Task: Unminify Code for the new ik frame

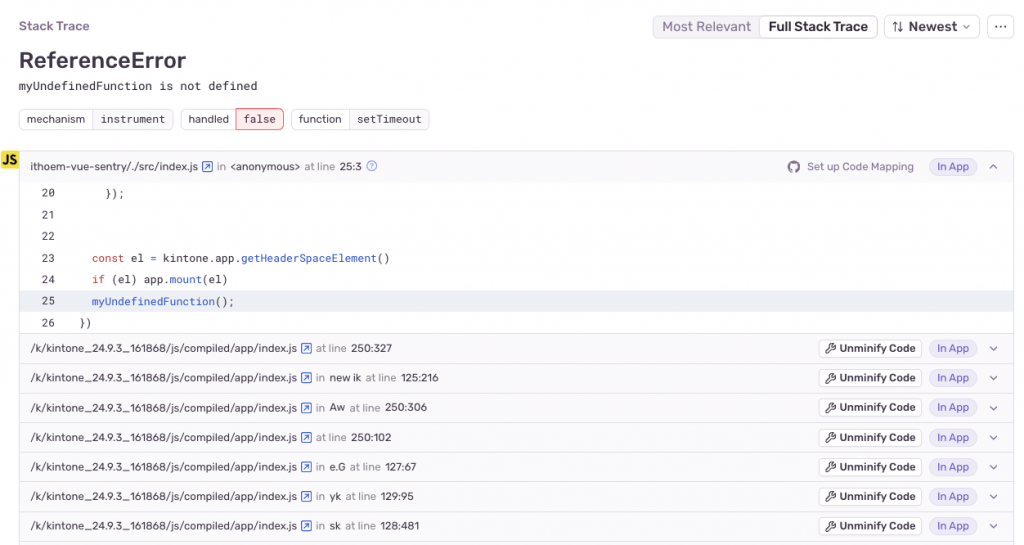Action: 870,378
